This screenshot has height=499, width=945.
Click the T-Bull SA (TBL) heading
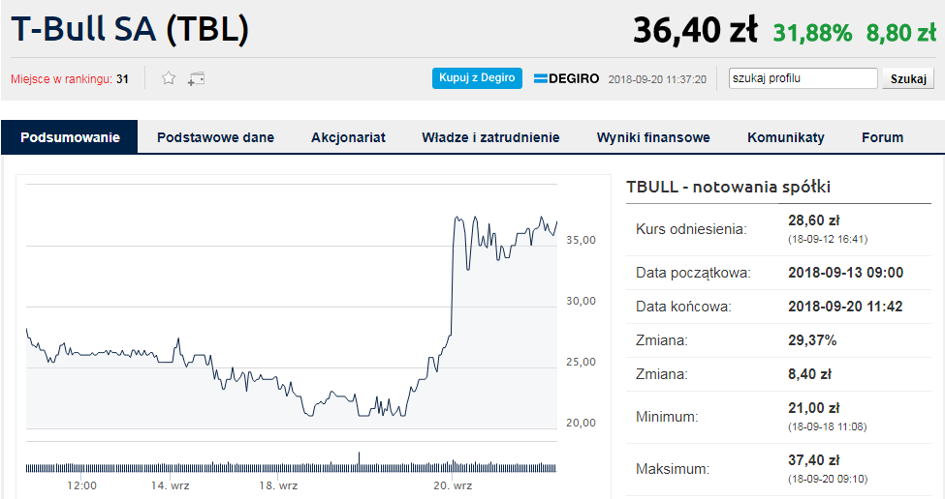(129, 30)
